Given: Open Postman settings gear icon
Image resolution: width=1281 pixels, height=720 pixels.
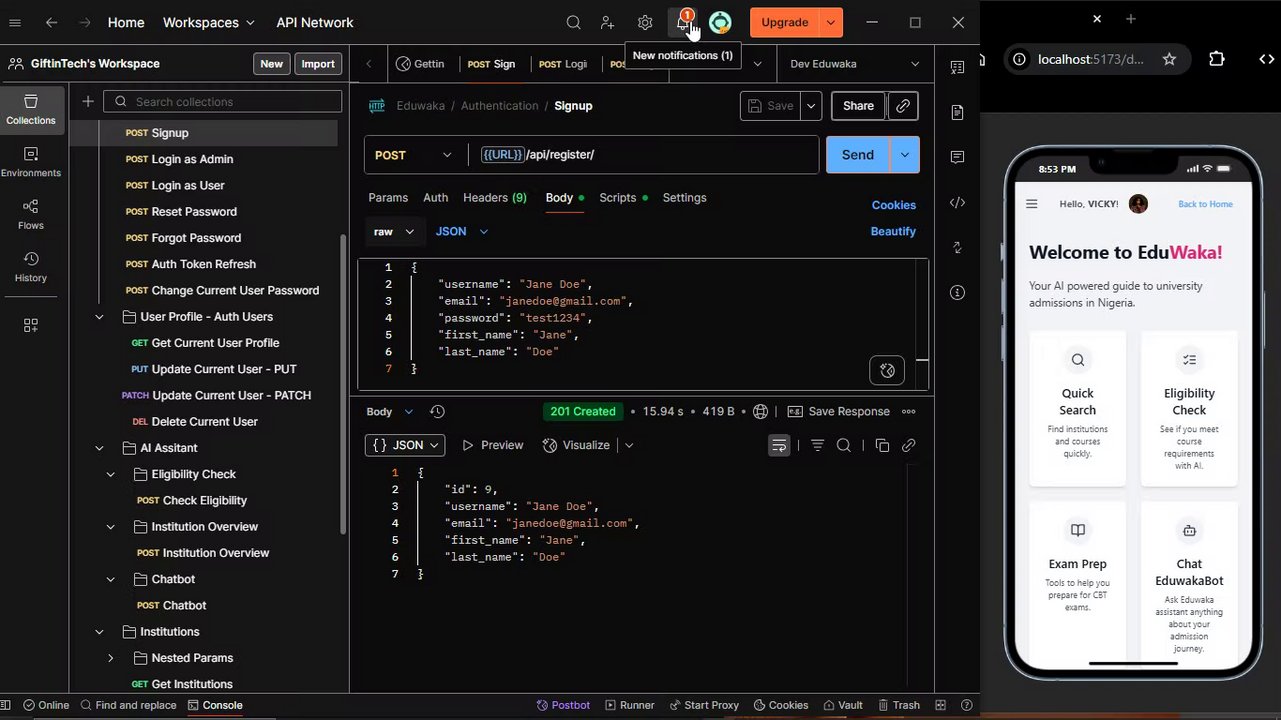Looking at the screenshot, I should [645, 22].
